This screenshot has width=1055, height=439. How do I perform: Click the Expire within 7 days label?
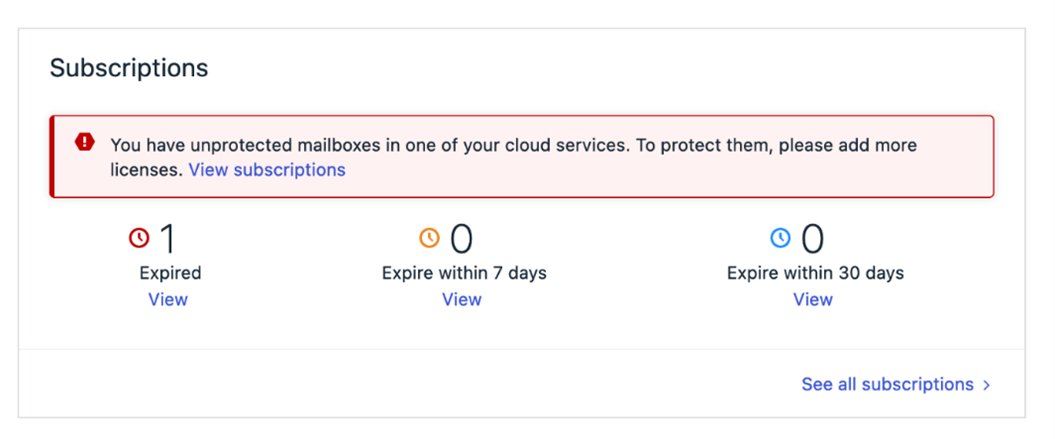464,273
